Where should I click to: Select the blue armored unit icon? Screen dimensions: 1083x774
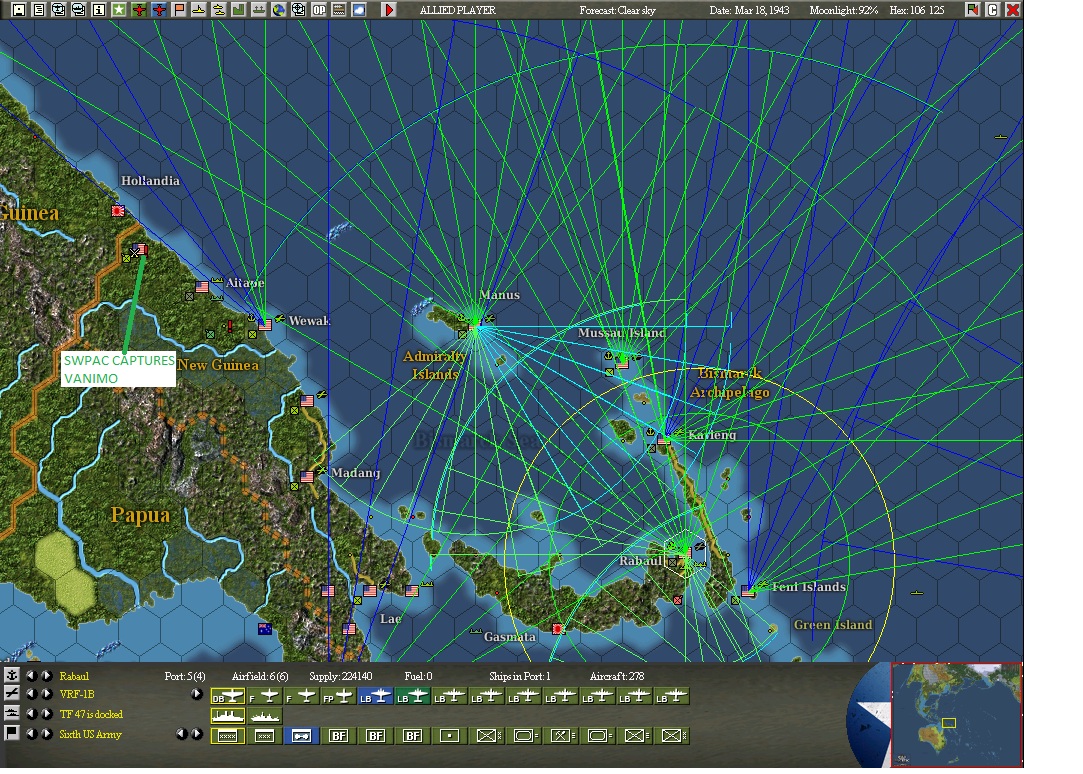point(302,736)
